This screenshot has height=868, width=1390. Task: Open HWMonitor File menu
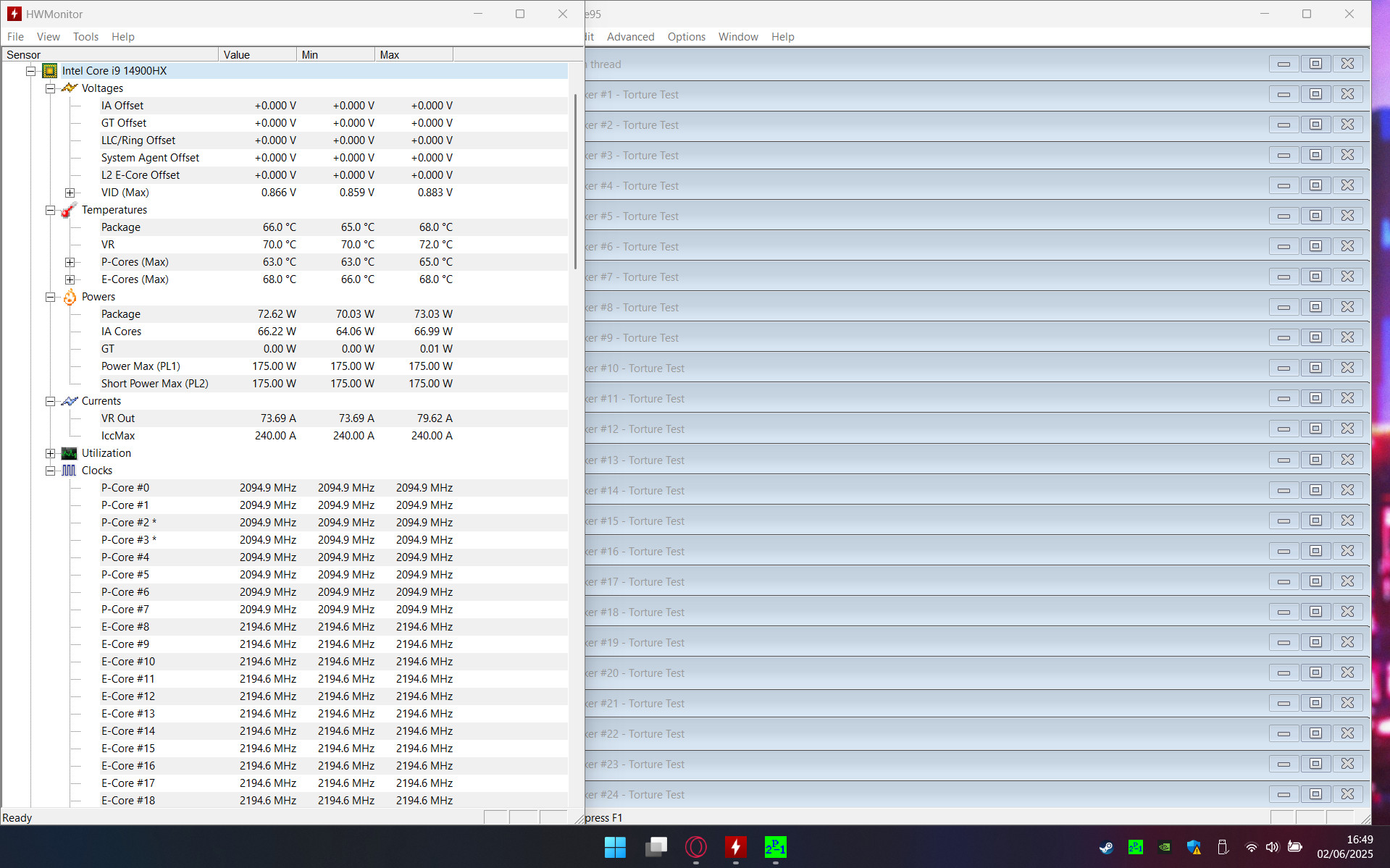[15, 37]
